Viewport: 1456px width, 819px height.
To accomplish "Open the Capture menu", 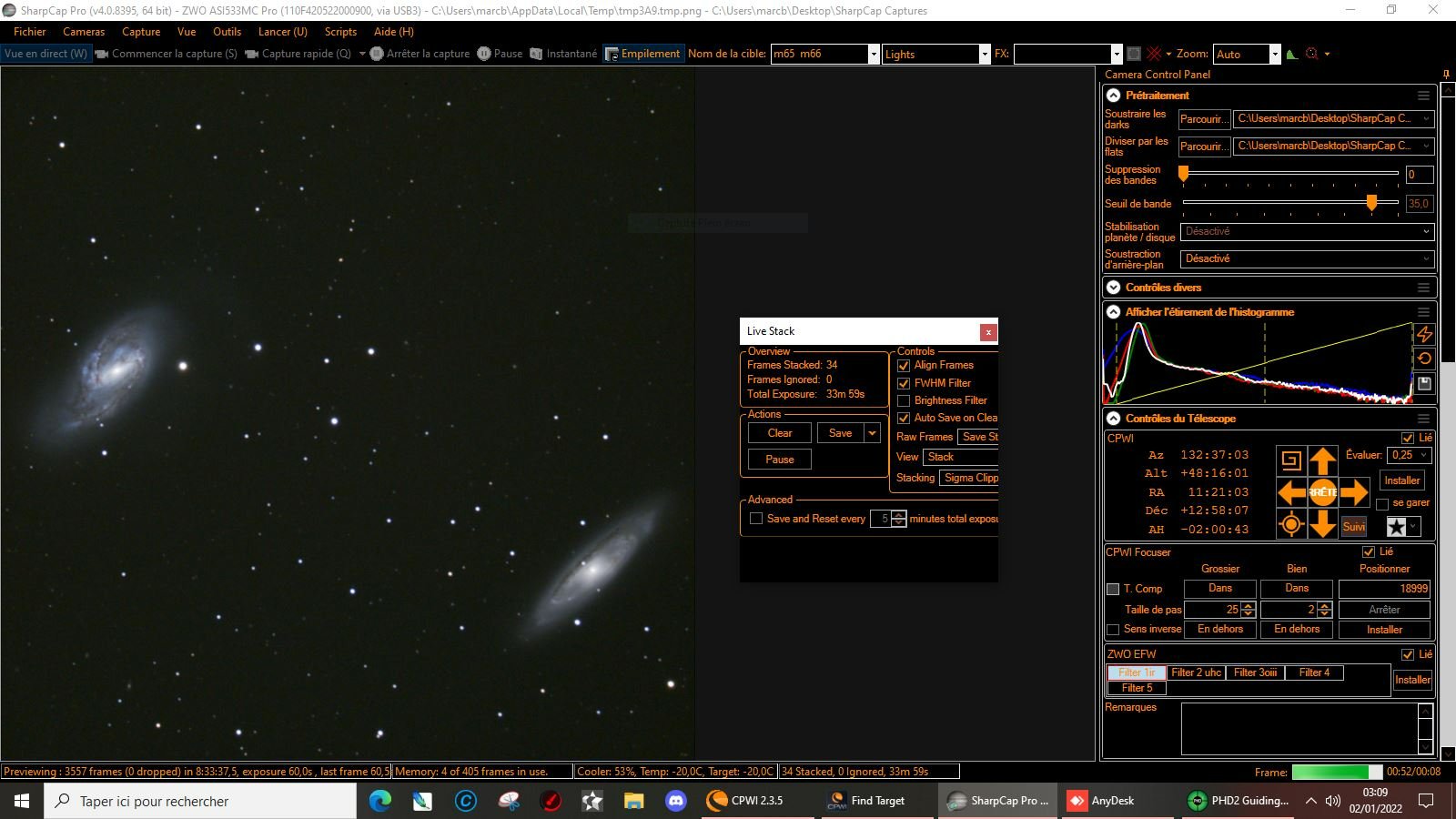I will coord(141,32).
